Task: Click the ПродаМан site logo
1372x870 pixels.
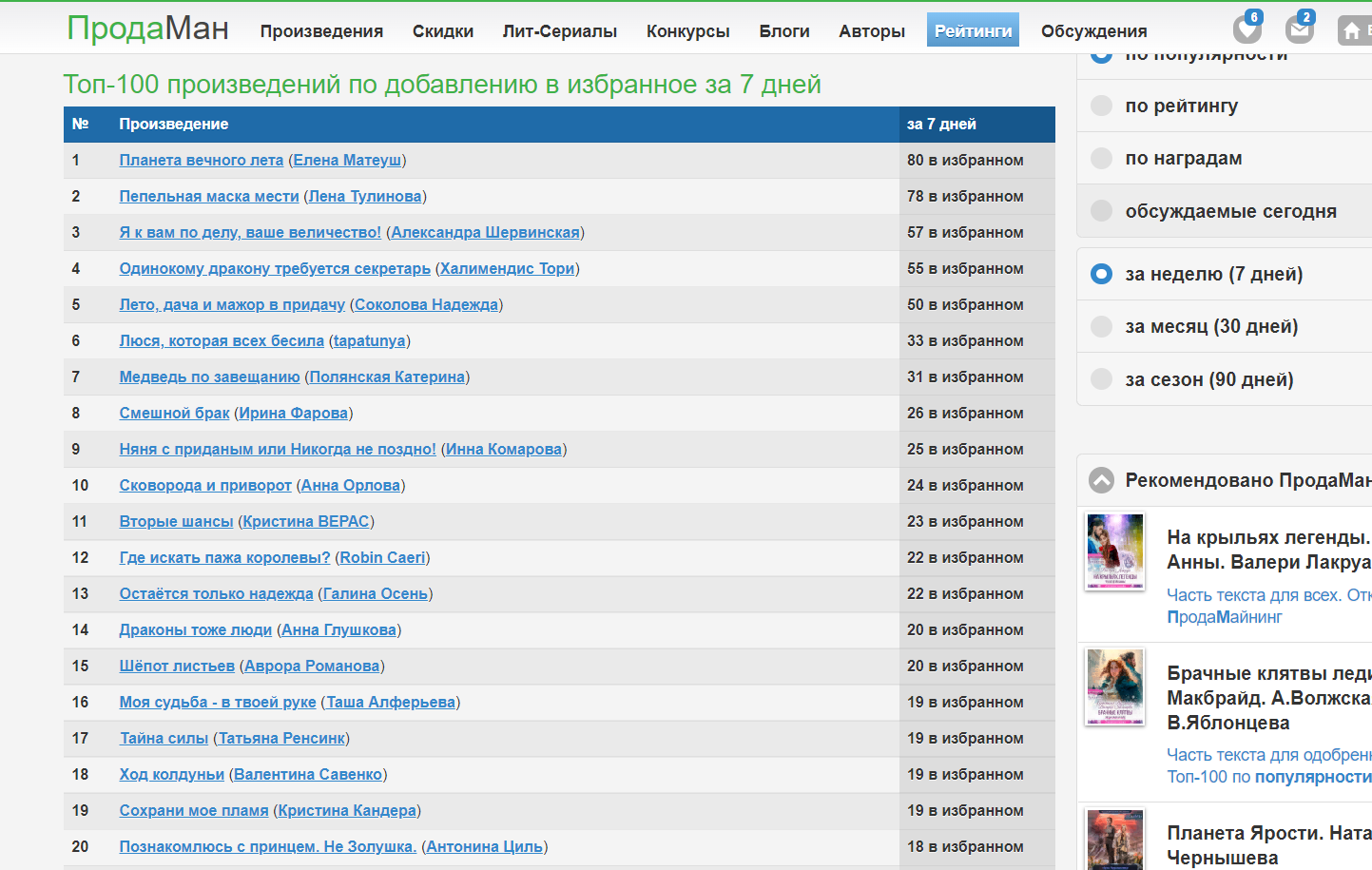Action: click(x=147, y=29)
